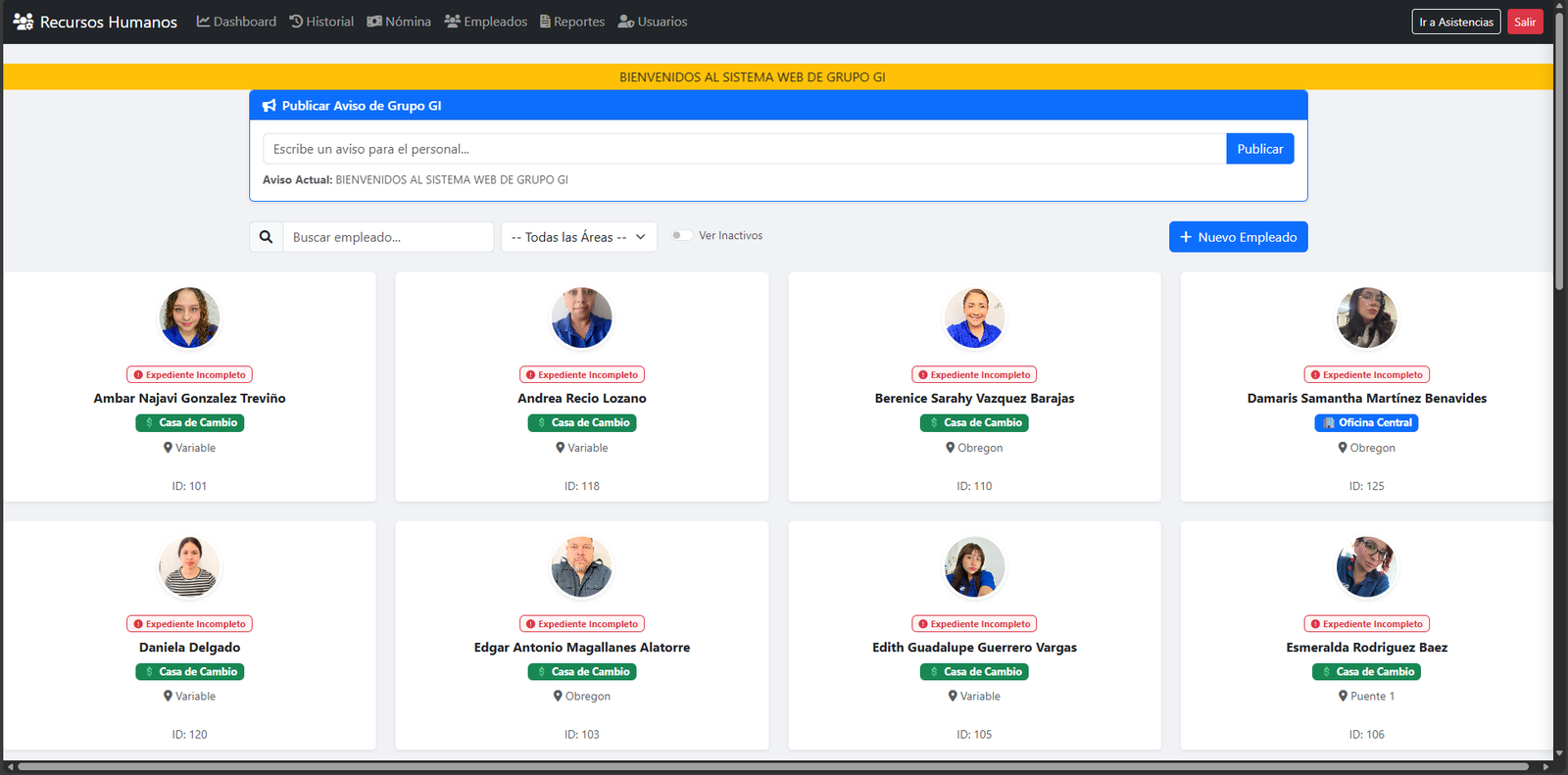
Task: Click the scroll-right arrow of the horizontal scrollbar
Action: [x=1545, y=767]
